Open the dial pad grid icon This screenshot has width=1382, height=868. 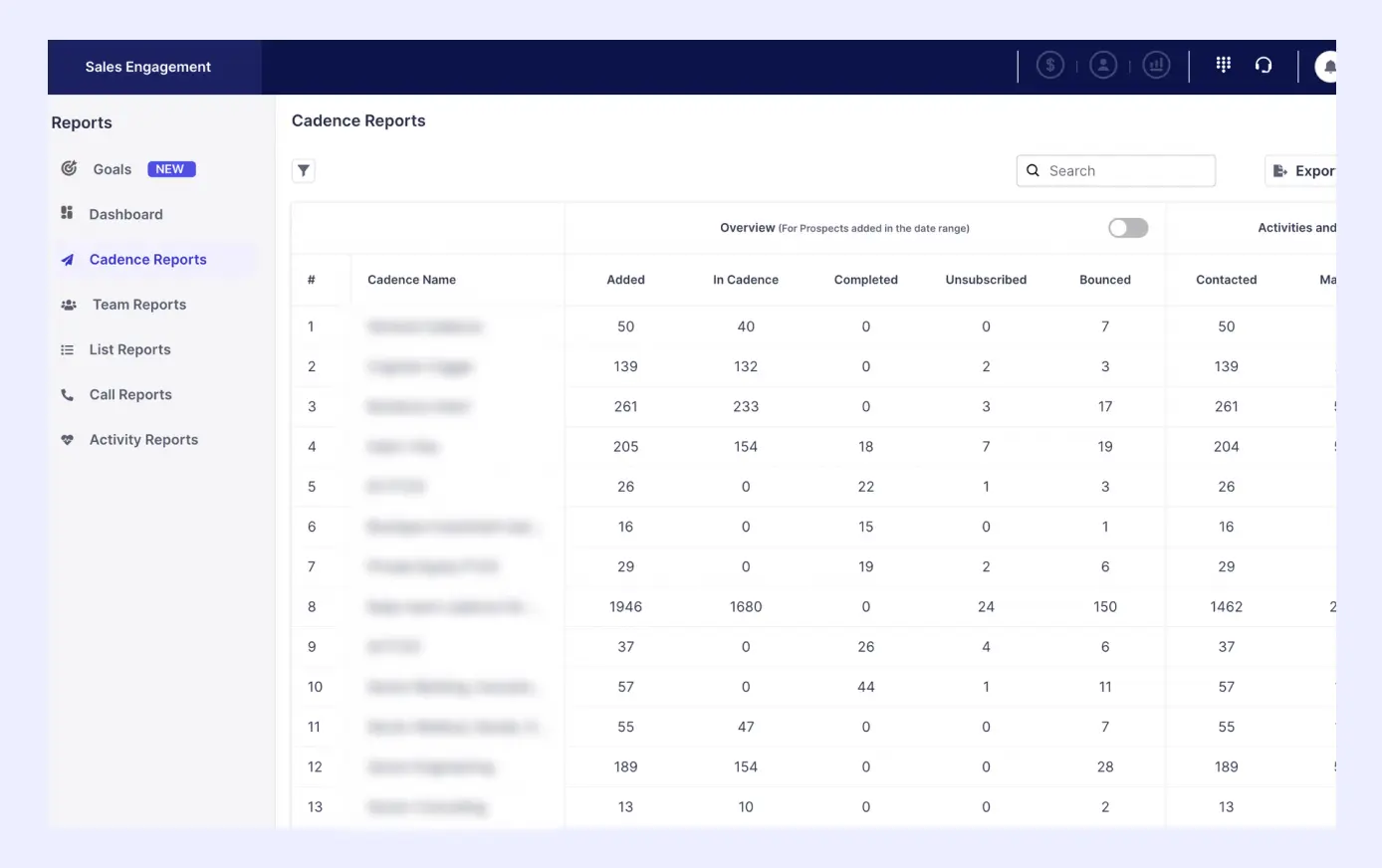point(1224,65)
